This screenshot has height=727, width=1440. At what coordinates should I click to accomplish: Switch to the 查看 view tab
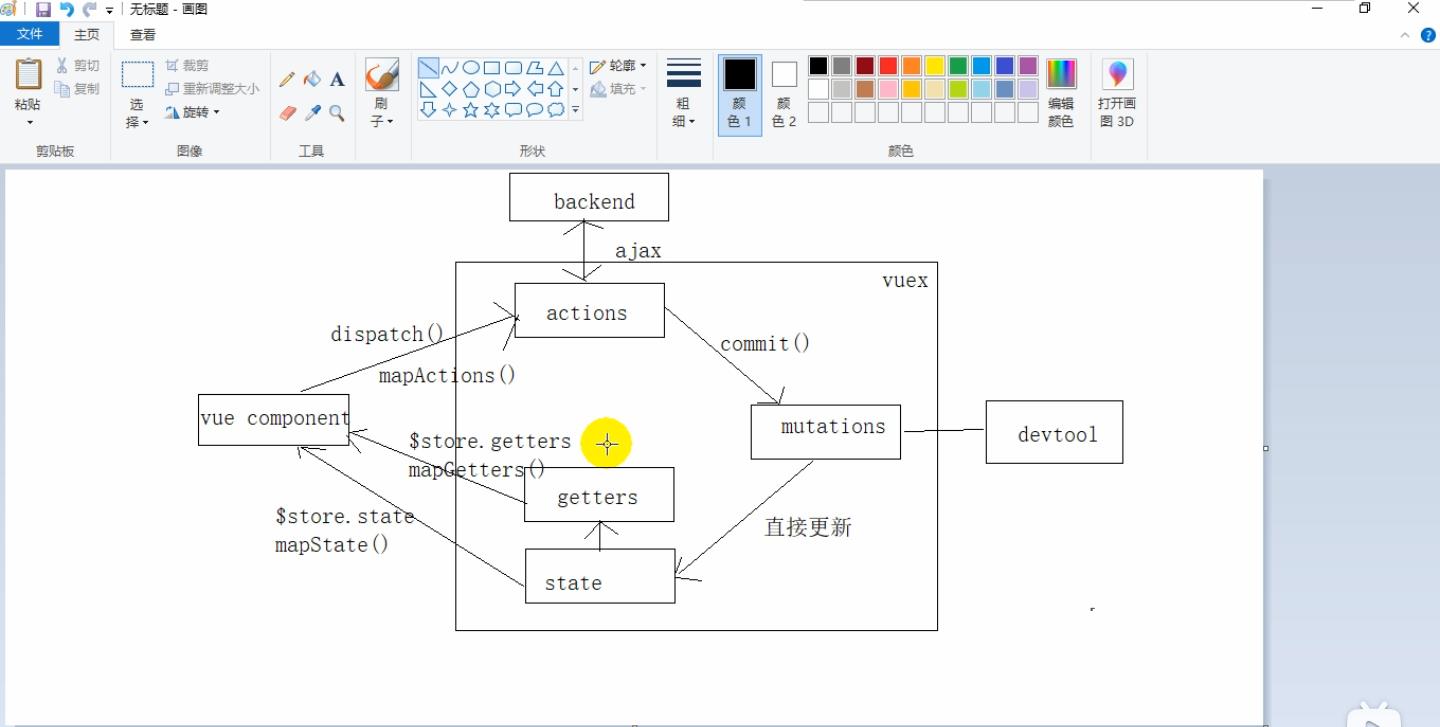tap(143, 34)
